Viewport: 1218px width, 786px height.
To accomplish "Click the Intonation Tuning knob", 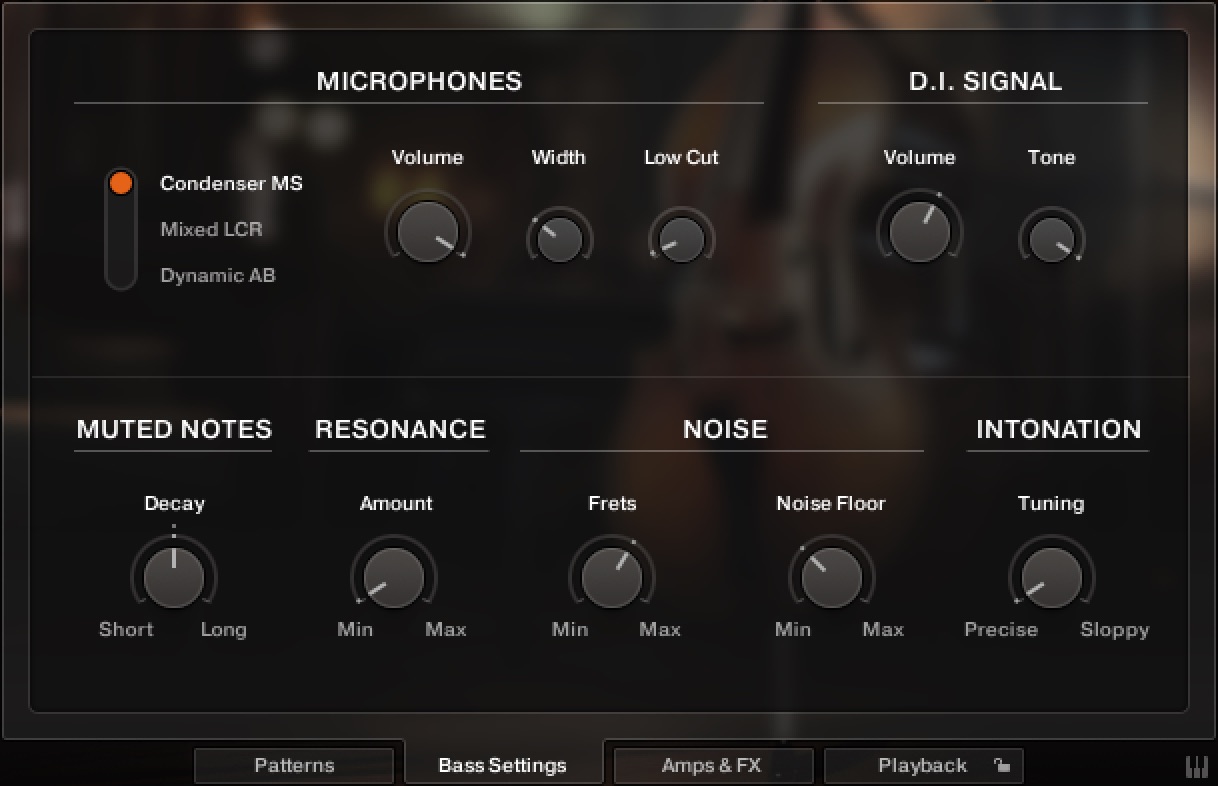I will [x=1051, y=577].
